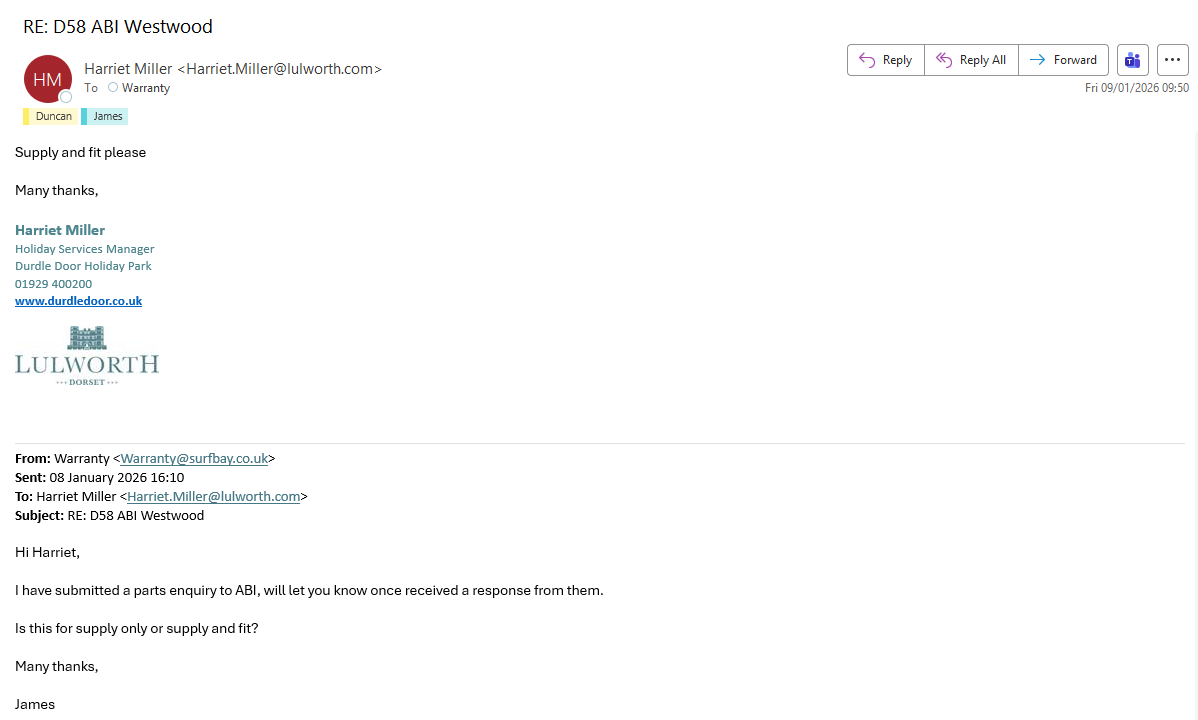Click the Reply All arrows icon
Viewport: 1198px width, 720px height.
coord(943,60)
